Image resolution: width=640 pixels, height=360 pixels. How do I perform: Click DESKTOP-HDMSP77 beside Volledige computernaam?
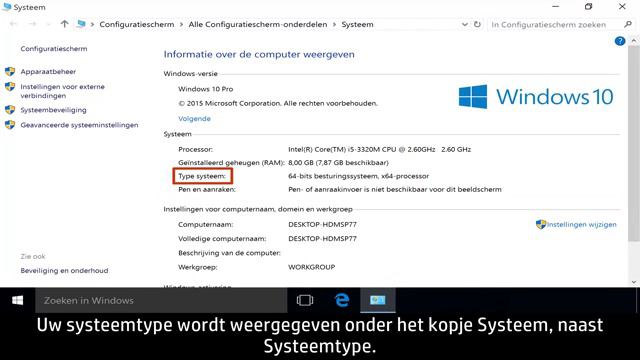click(x=322, y=239)
